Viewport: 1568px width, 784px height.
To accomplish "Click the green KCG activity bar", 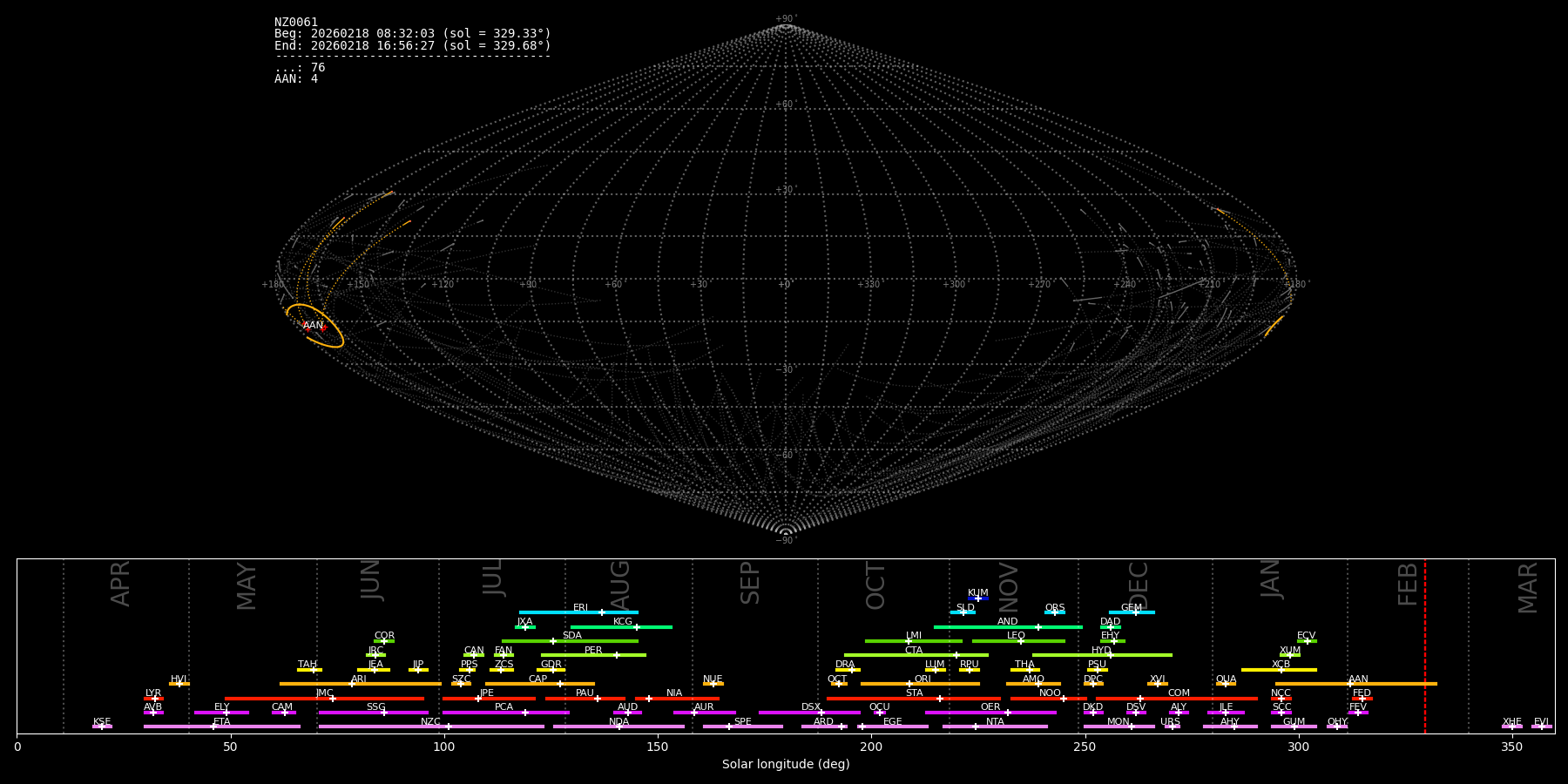I will (x=621, y=627).
